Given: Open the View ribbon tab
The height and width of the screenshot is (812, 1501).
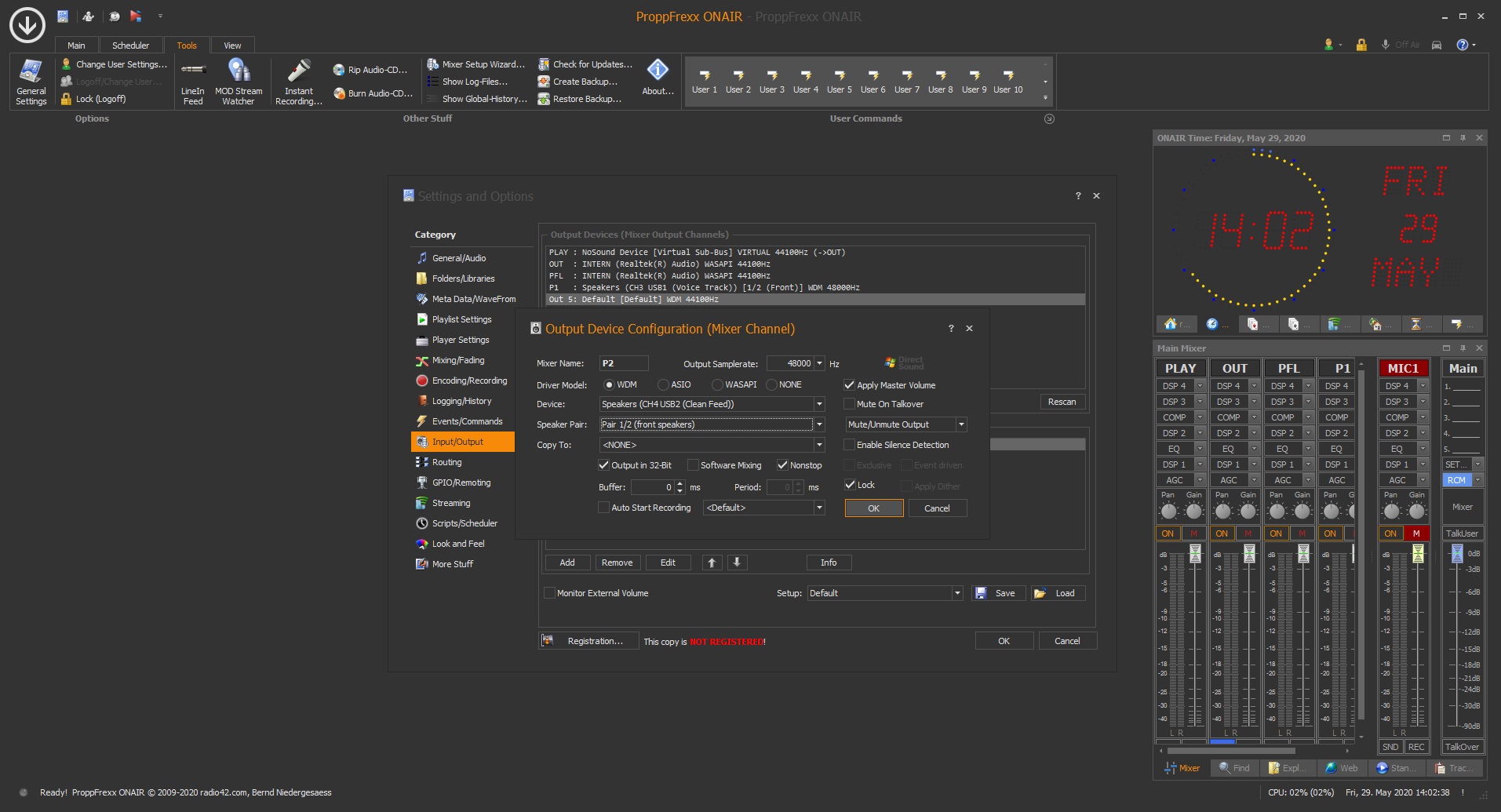Looking at the screenshot, I should coord(232,46).
